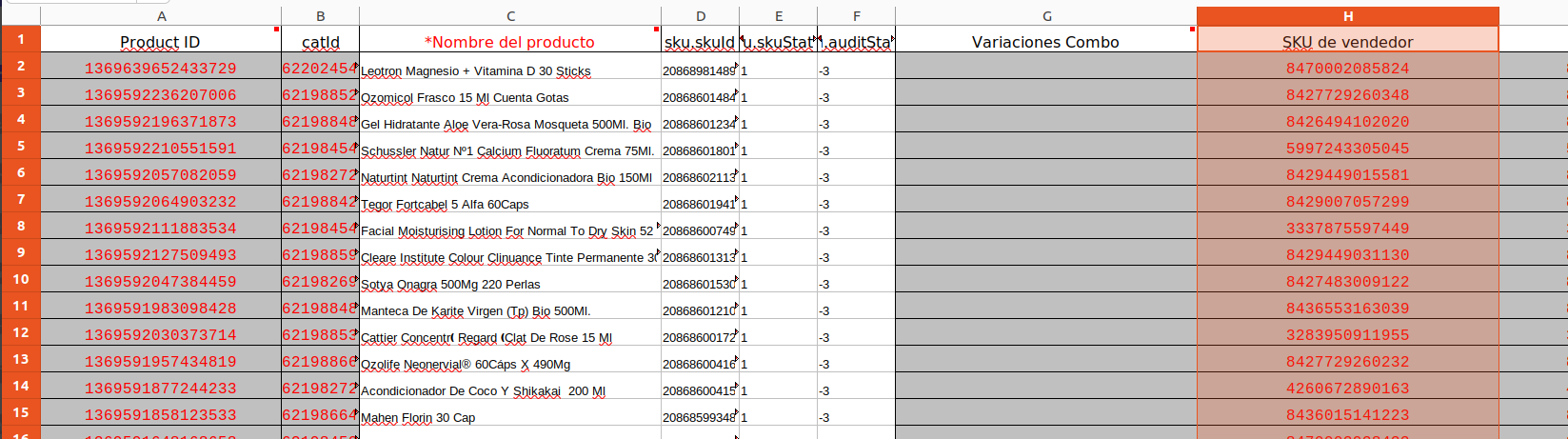Select column E header
1568x439 pixels.
[x=779, y=16]
